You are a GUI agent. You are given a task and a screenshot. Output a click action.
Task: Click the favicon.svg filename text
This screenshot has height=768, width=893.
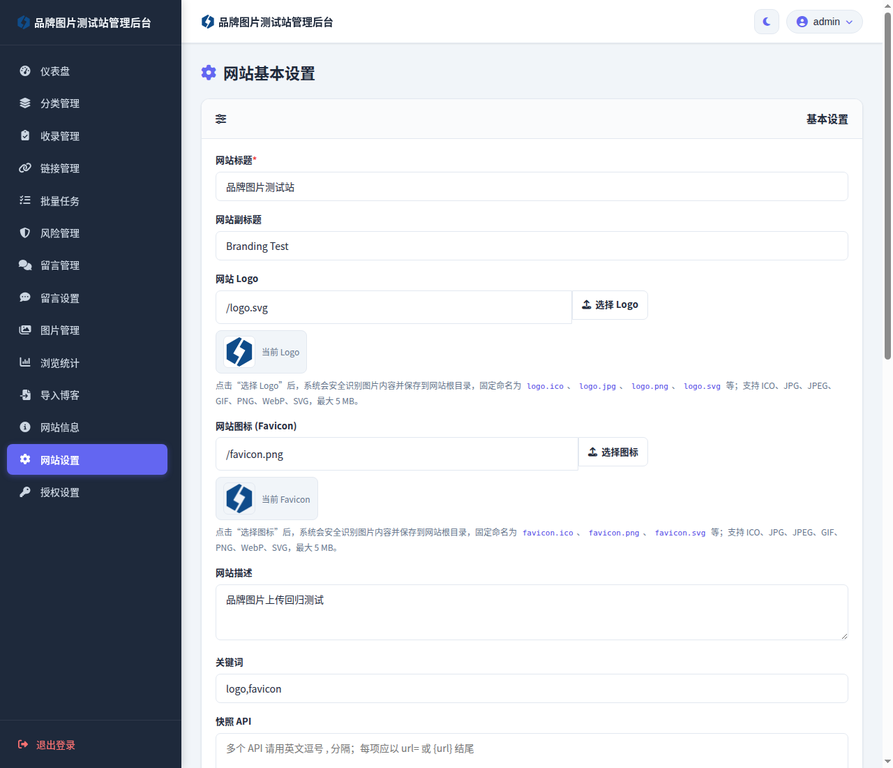point(680,533)
